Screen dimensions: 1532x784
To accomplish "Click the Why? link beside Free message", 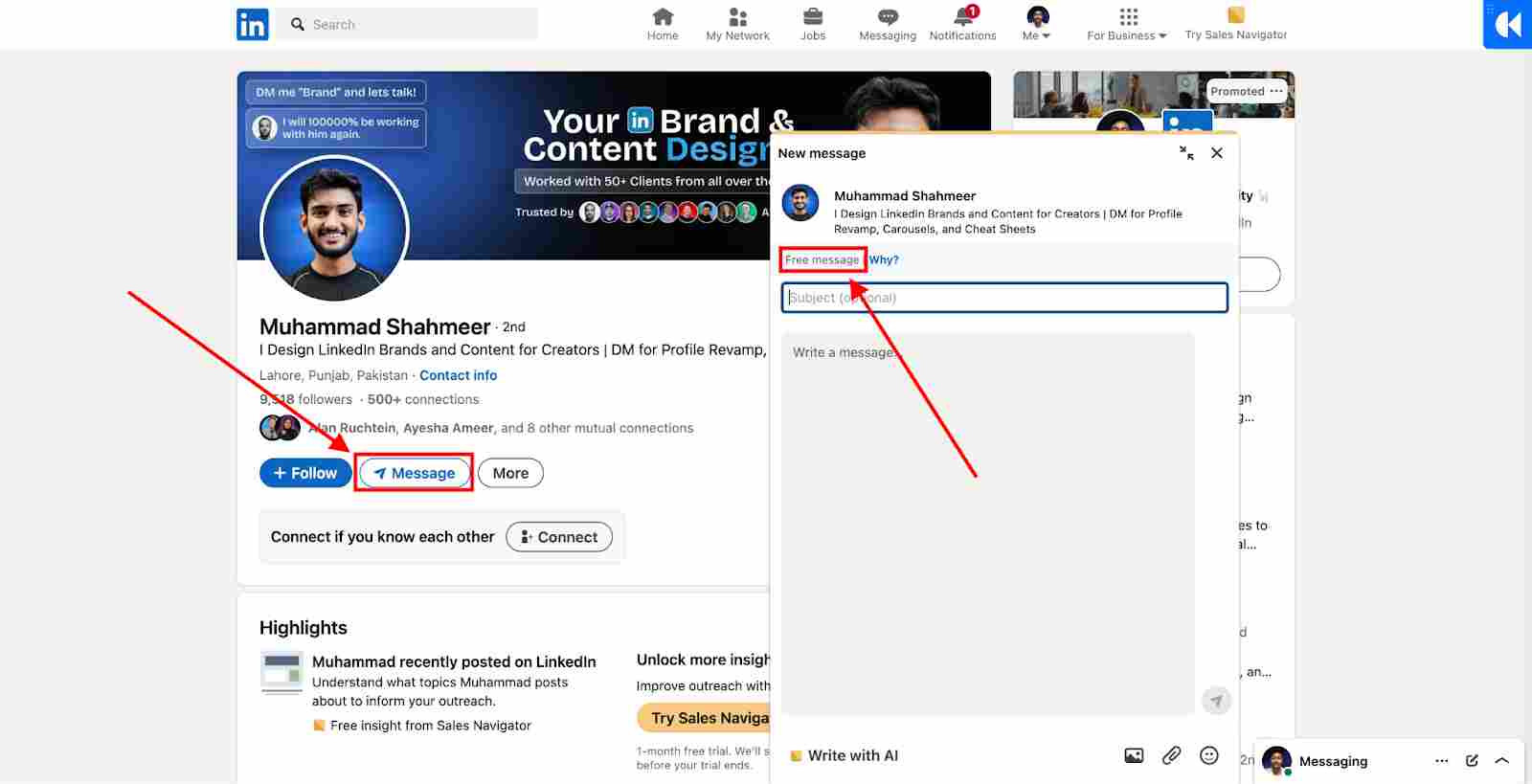I will (884, 260).
